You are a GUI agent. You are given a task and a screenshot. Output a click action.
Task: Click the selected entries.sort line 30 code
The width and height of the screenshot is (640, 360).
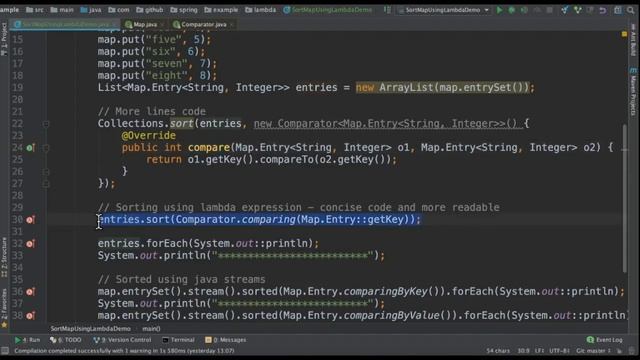[x=259, y=220]
